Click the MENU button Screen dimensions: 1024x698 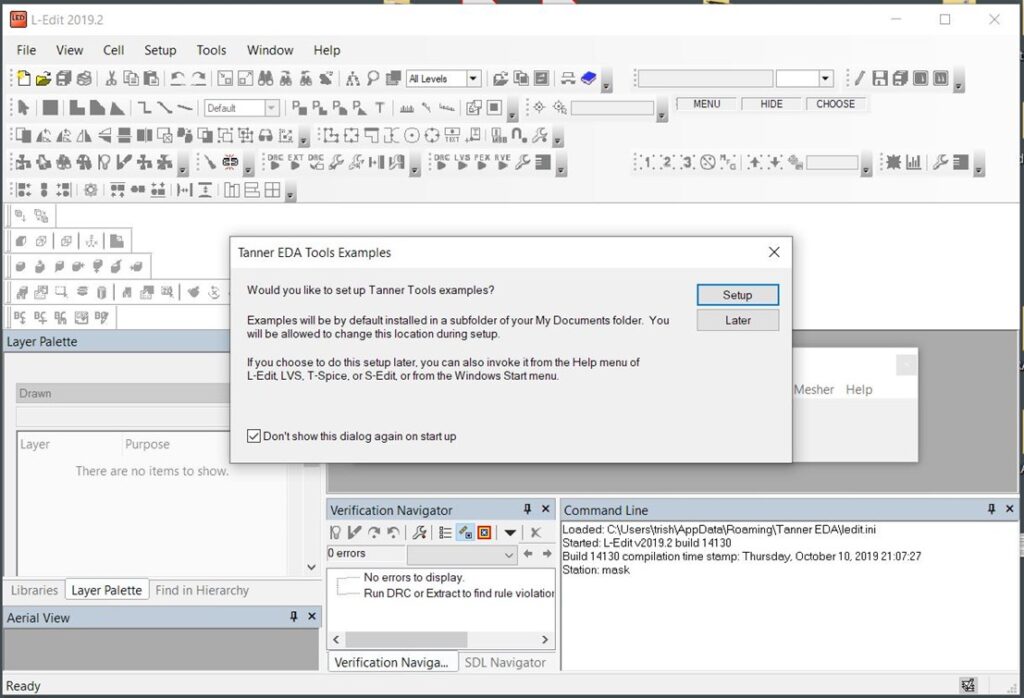tap(707, 104)
